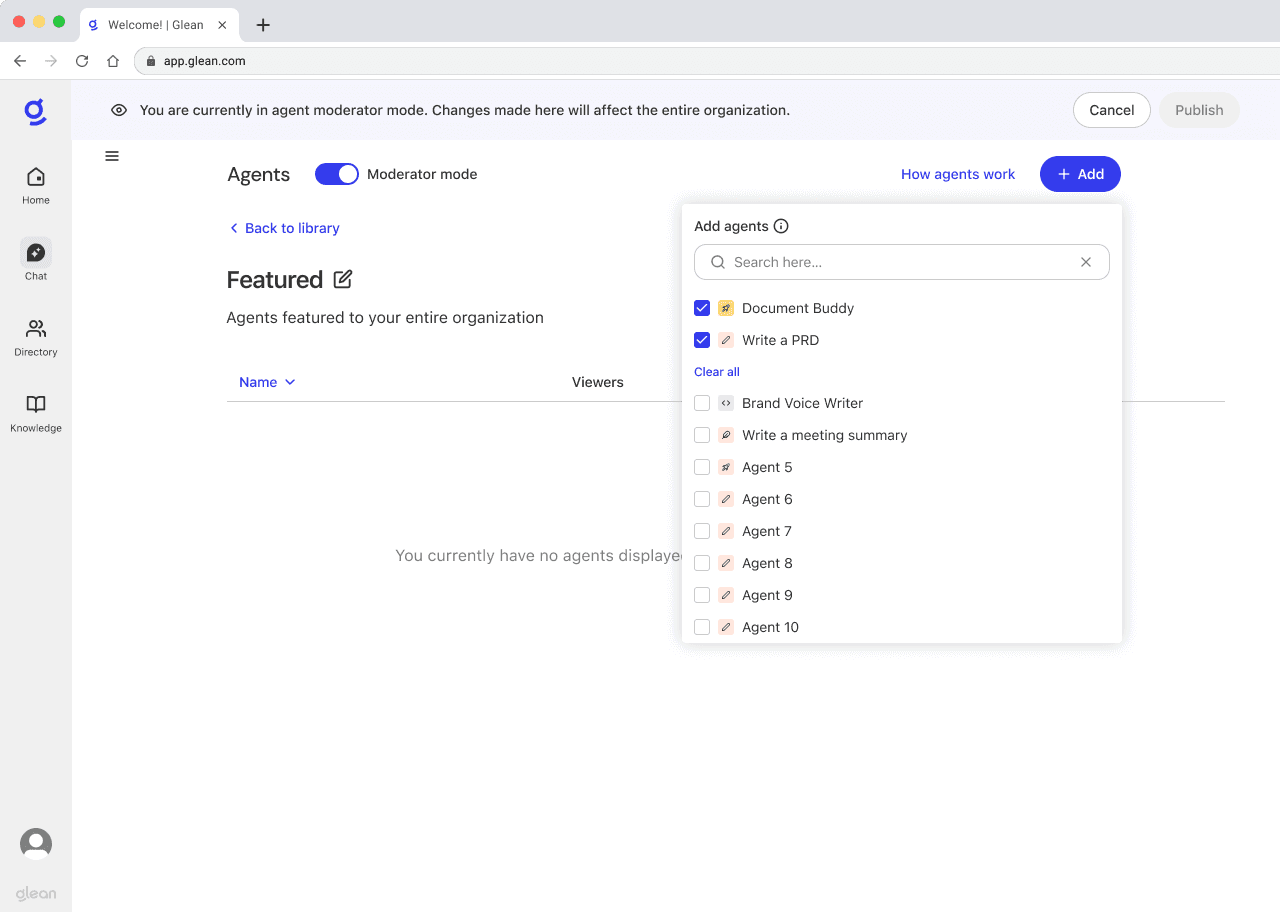This screenshot has width=1280, height=912.
Task: Uncheck Write a PRD checkbox
Action: [702, 340]
